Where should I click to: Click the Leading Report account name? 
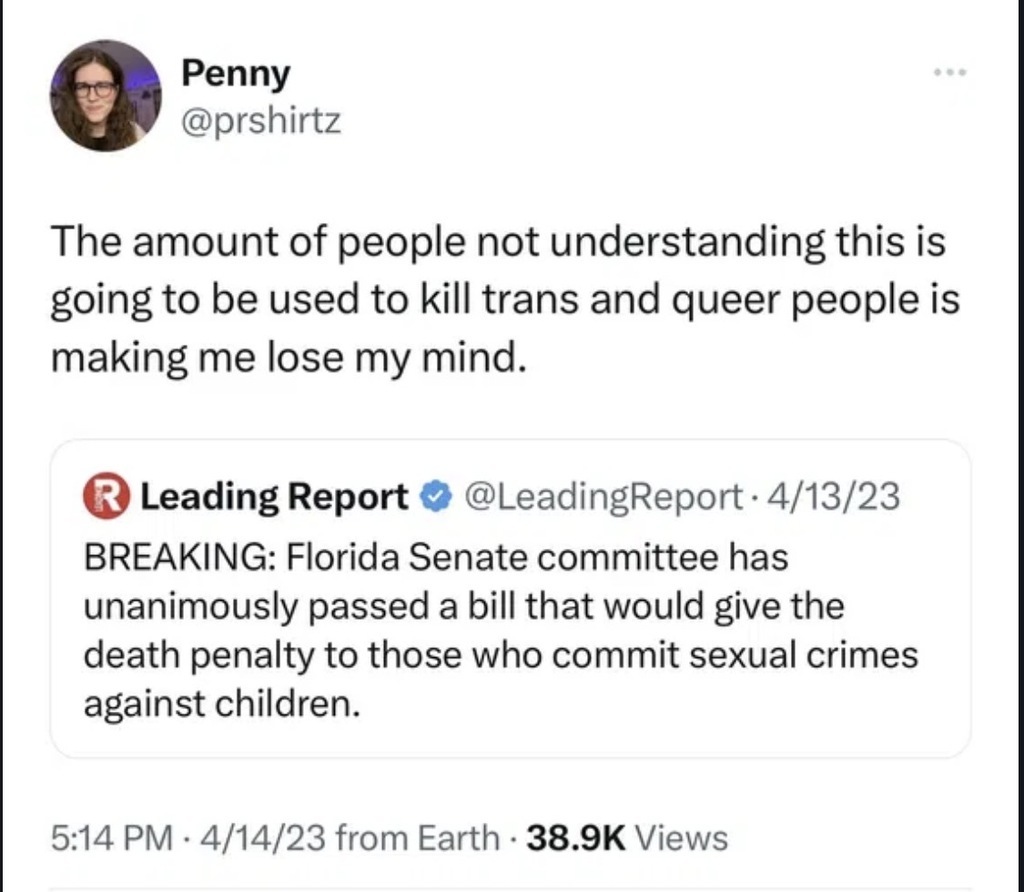click(x=275, y=495)
